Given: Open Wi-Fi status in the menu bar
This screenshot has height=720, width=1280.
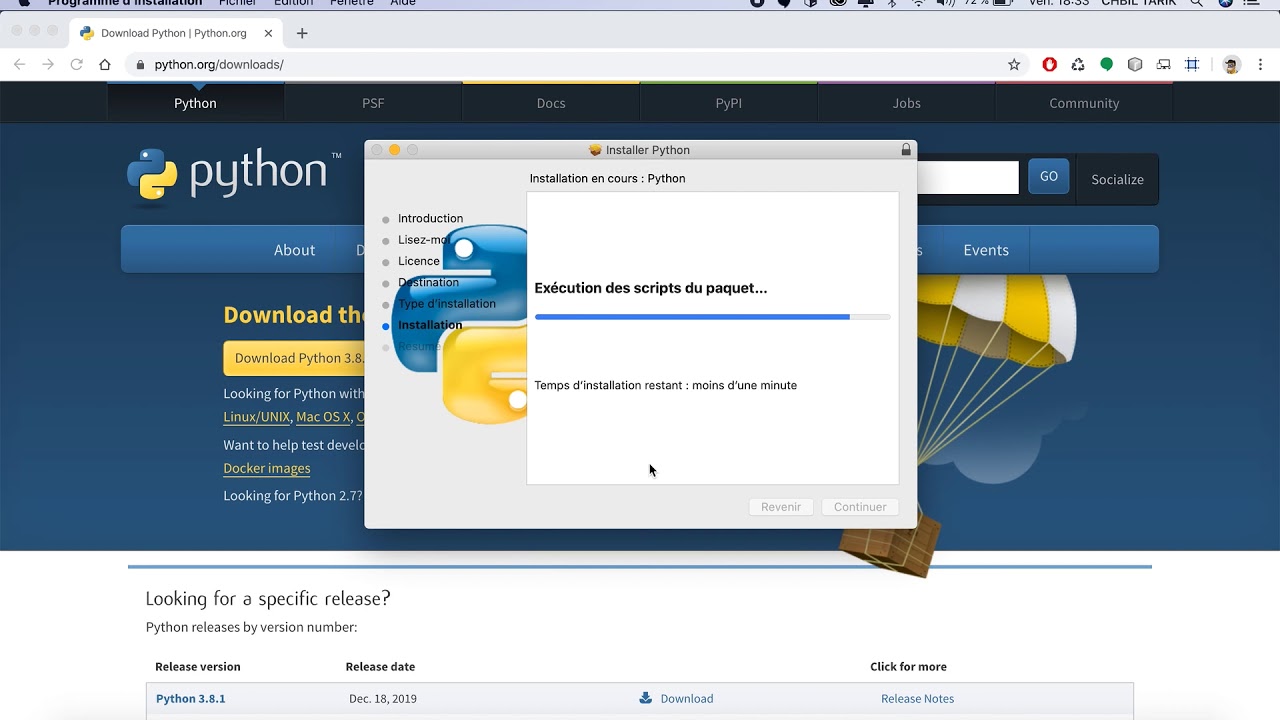Looking at the screenshot, I should pos(918,3).
